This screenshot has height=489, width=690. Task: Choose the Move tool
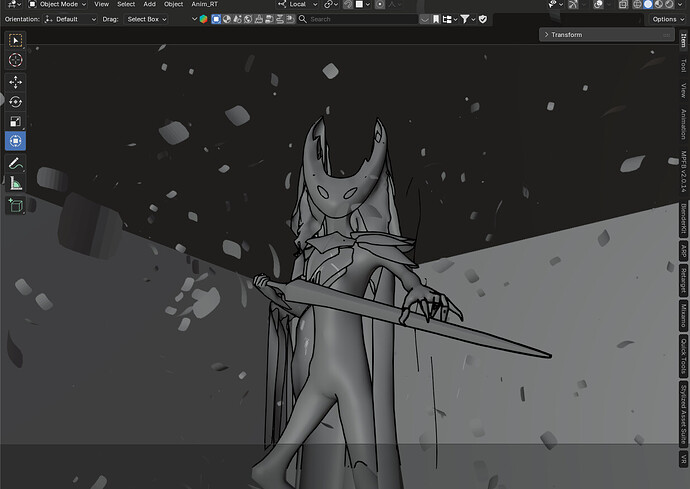click(15, 82)
